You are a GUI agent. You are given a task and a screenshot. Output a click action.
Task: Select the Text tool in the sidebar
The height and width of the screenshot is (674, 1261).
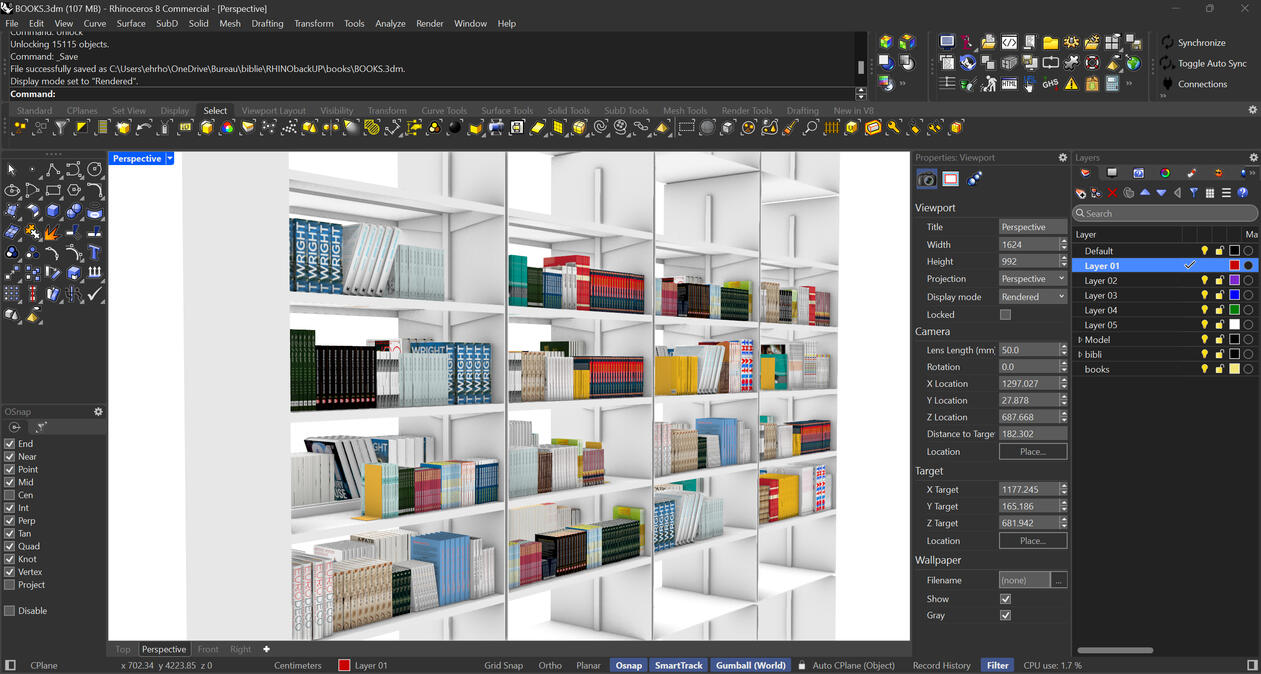pos(93,252)
